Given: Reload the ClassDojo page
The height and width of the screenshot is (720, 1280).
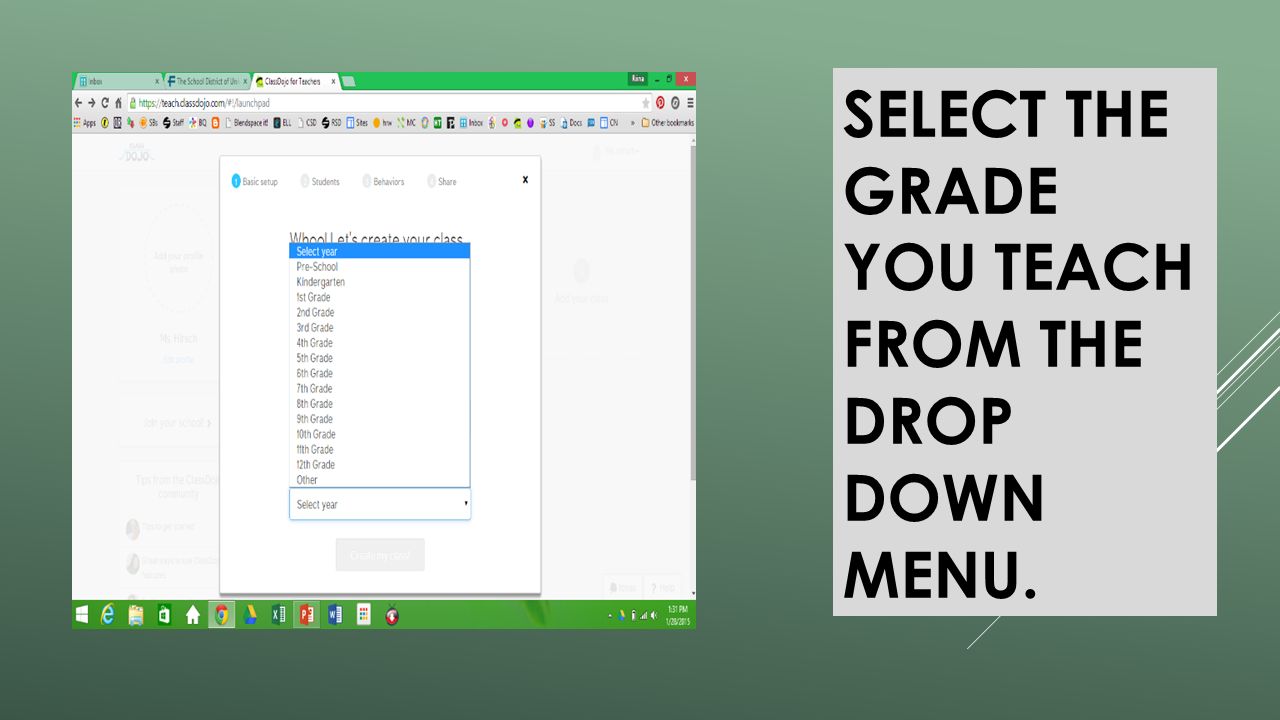Looking at the screenshot, I should click(105, 103).
